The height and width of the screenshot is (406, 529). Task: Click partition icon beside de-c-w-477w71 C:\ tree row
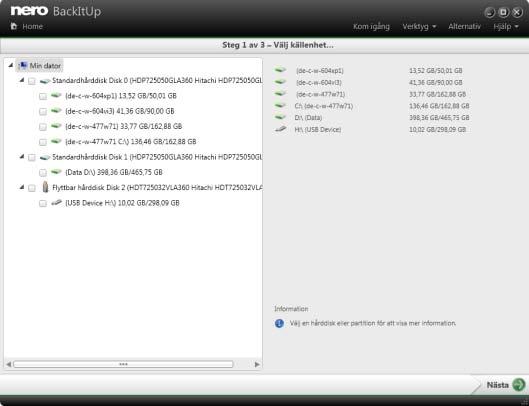tap(56, 141)
